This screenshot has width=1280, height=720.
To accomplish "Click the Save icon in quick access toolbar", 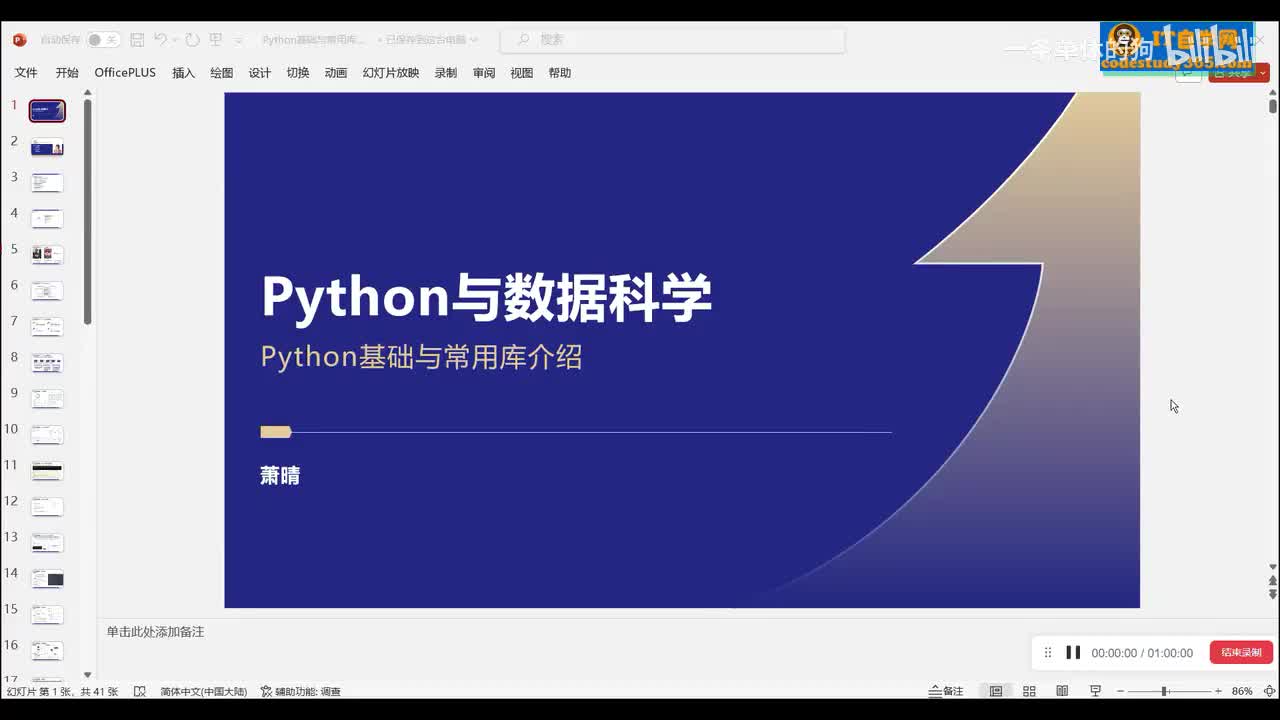I will 137,40.
